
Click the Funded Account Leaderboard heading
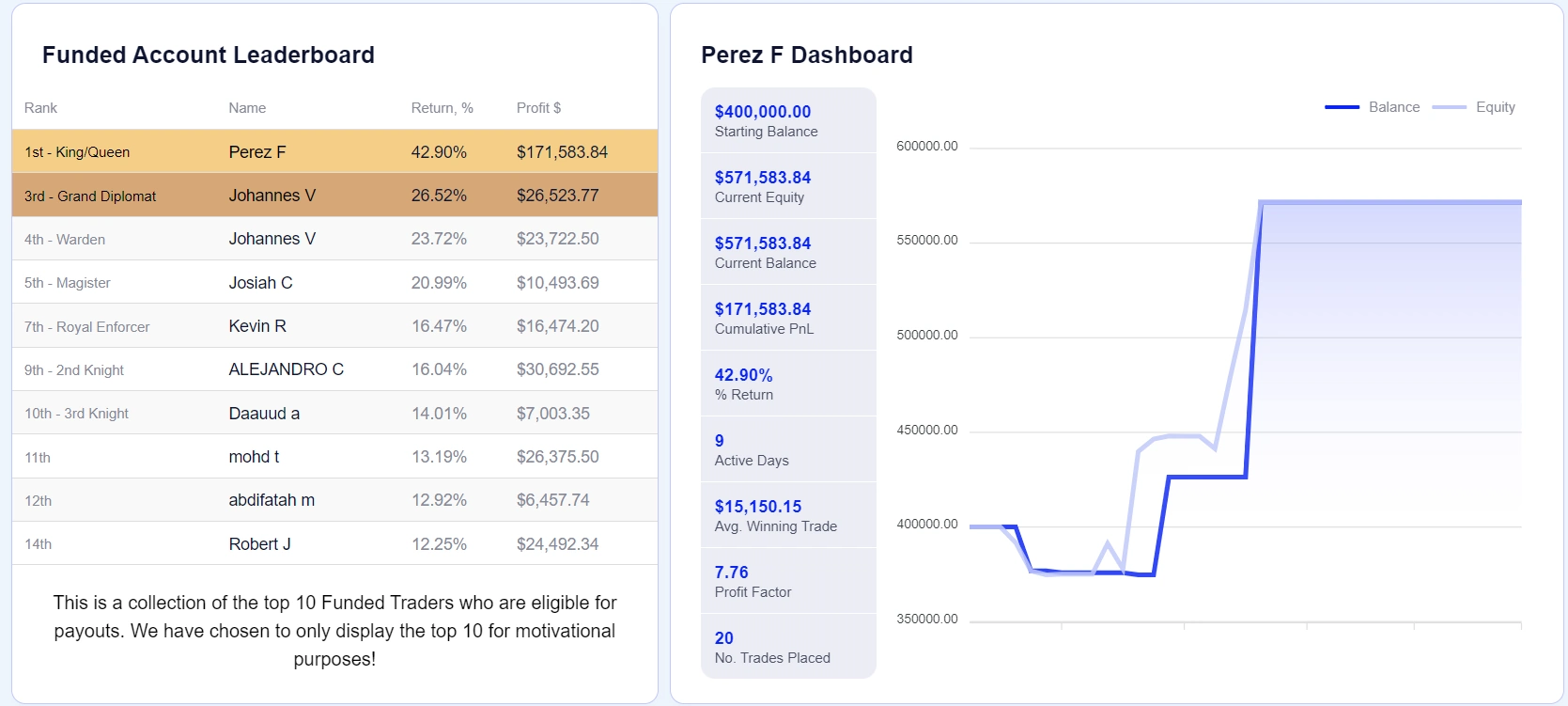209,55
